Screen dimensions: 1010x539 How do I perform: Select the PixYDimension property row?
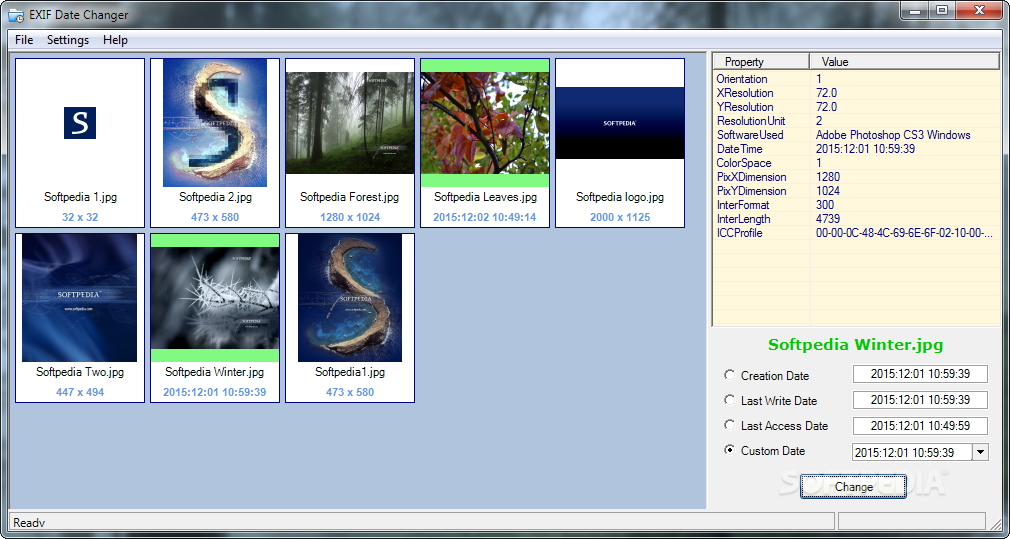(x=857, y=191)
